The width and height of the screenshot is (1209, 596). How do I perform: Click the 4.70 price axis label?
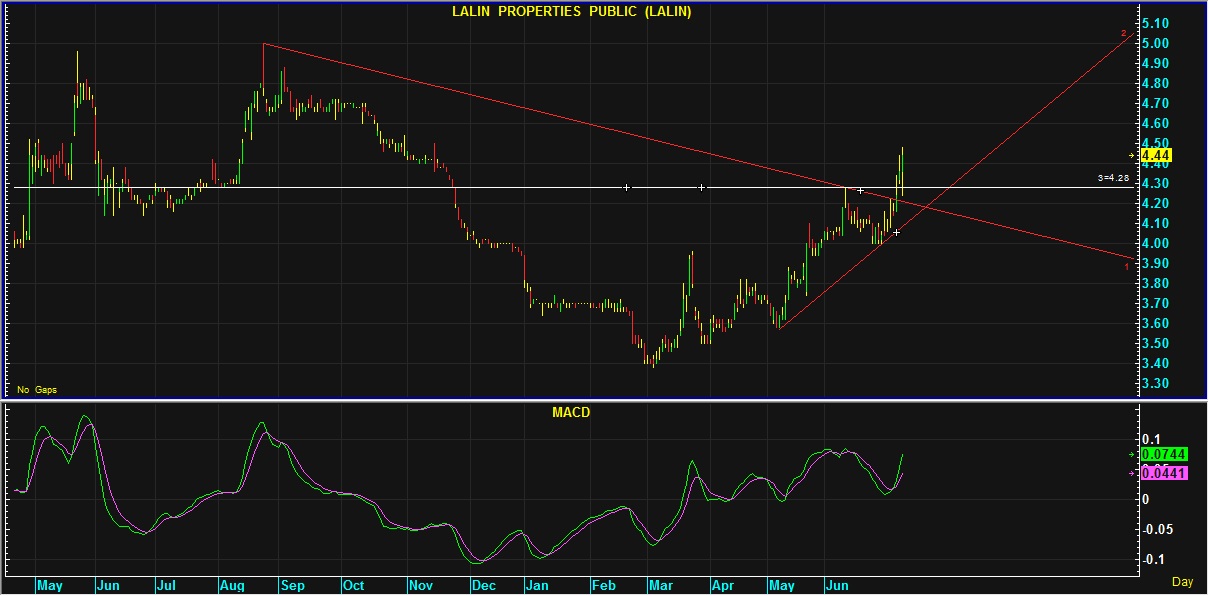pyautogui.click(x=1156, y=103)
